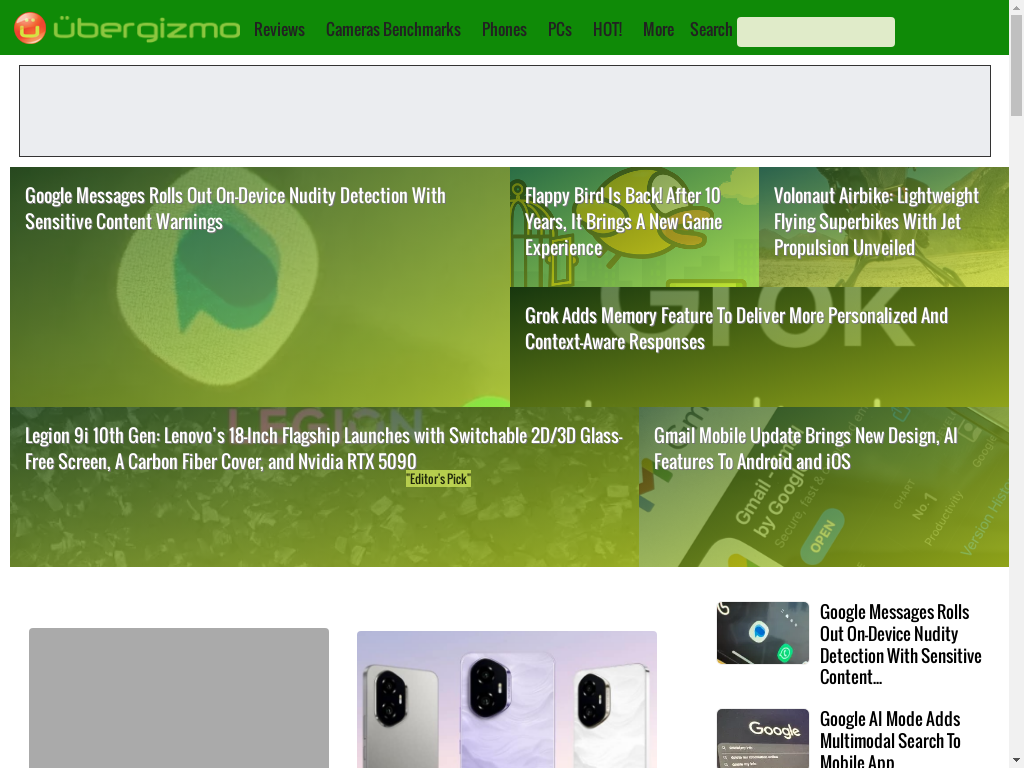The width and height of the screenshot is (1024, 768).
Task: Go to the Phones section
Action: click(504, 29)
